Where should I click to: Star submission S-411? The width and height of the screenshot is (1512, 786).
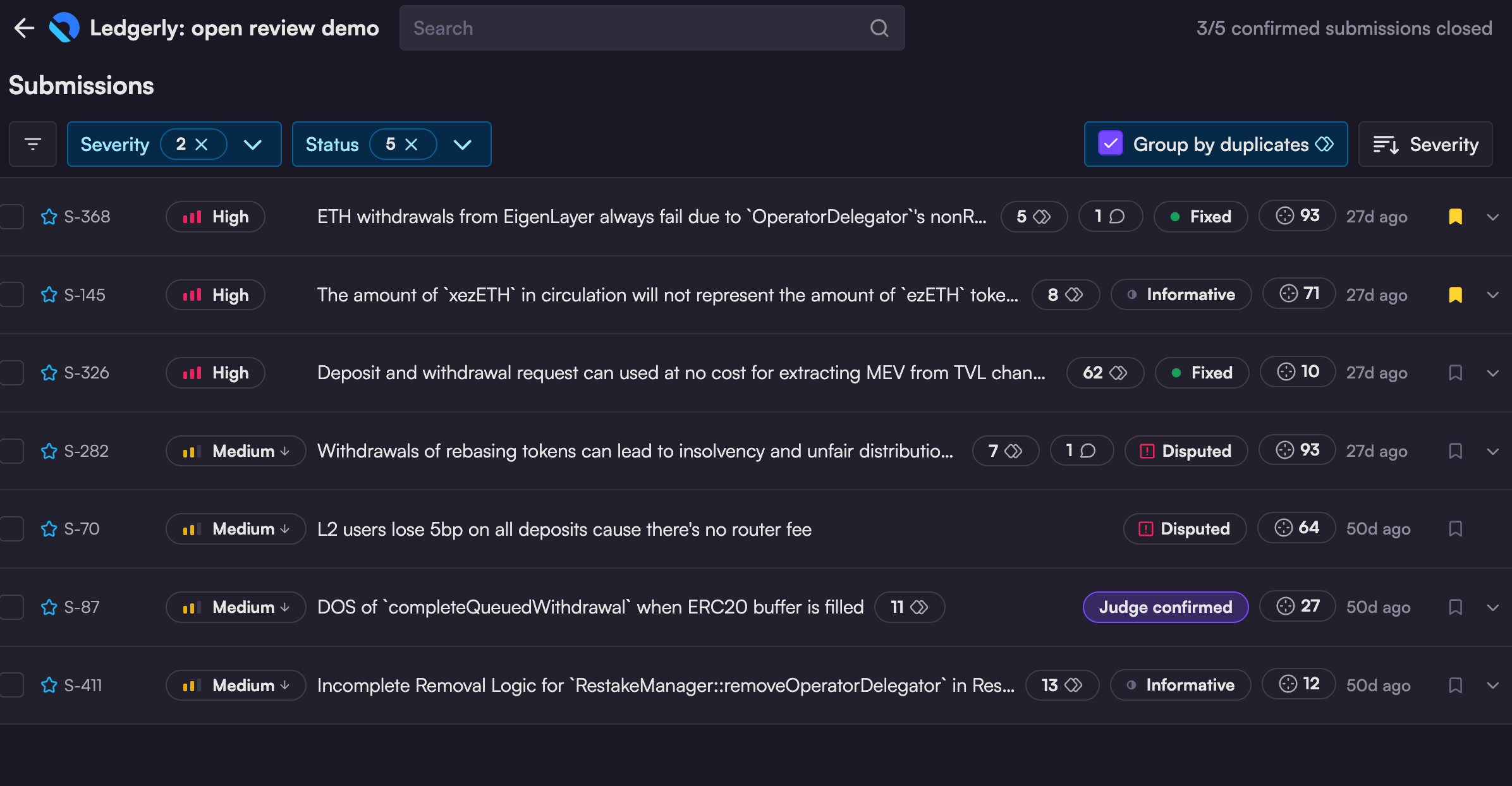coord(49,686)
